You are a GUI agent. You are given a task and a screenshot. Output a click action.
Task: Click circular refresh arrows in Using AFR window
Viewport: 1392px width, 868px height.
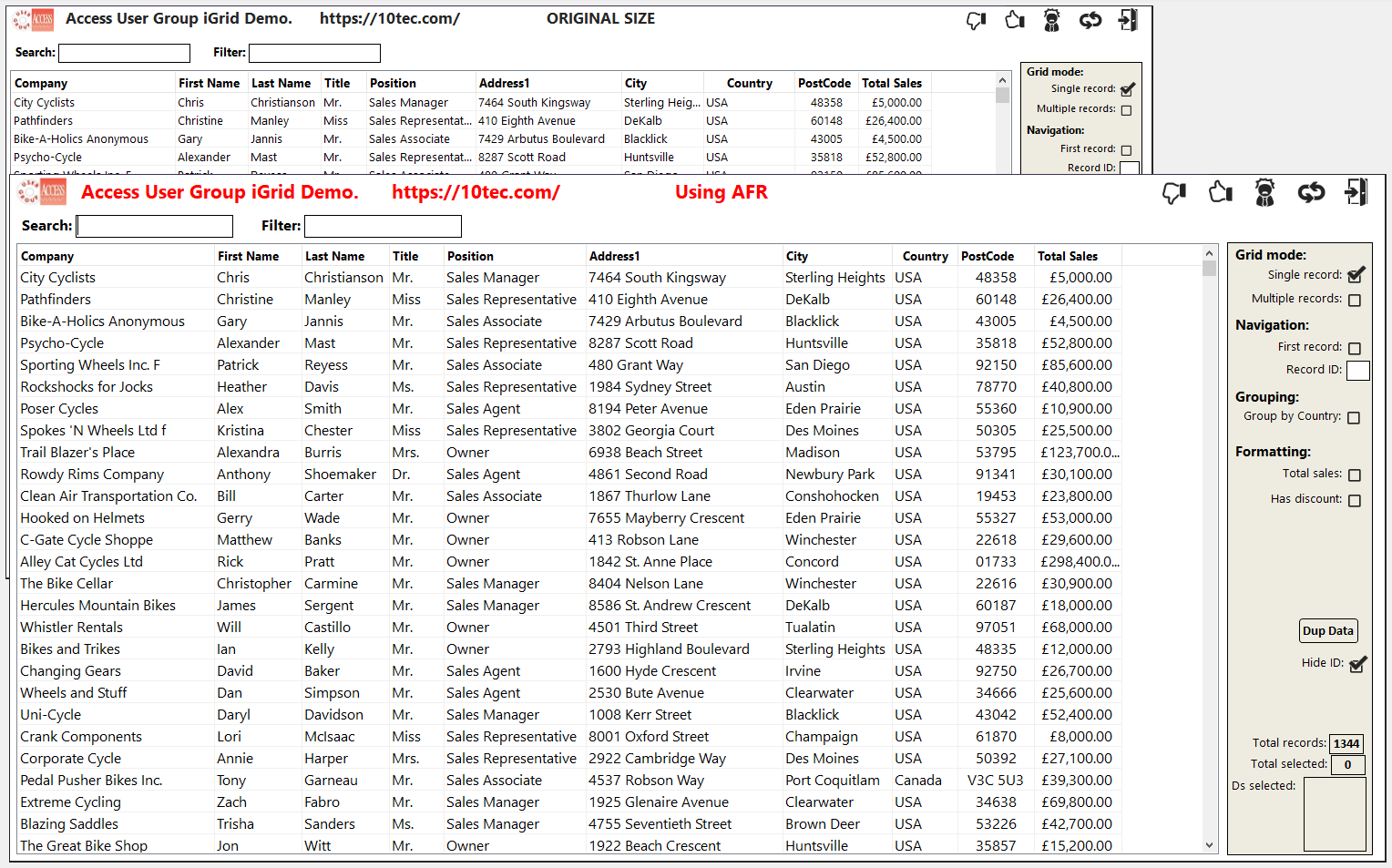(x=1311, y=192)
